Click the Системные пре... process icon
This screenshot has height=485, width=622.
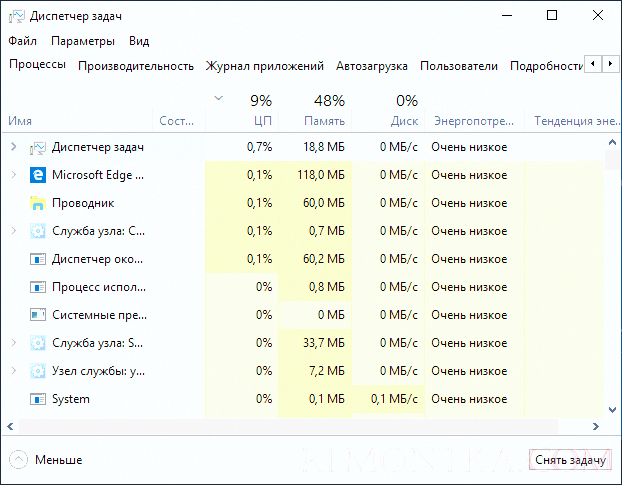point(38,315)
